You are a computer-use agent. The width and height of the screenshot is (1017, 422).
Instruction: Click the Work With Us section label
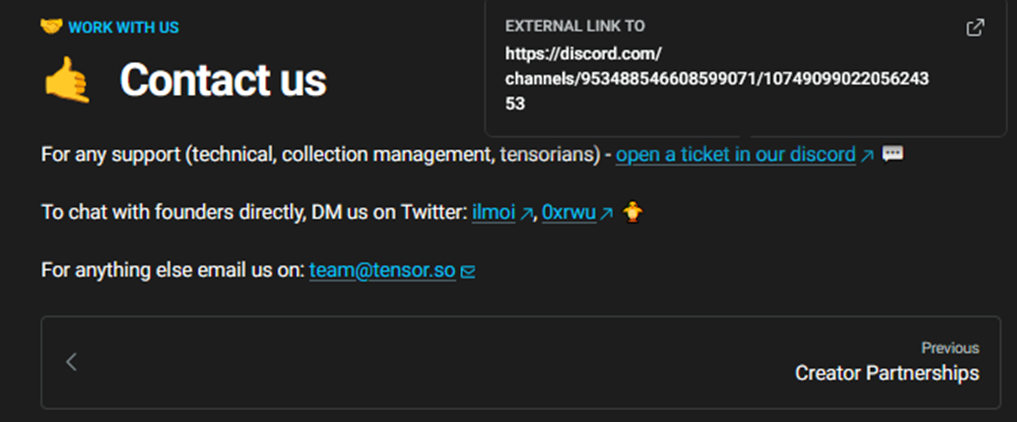pyautogui.click(x=123, y=27)
